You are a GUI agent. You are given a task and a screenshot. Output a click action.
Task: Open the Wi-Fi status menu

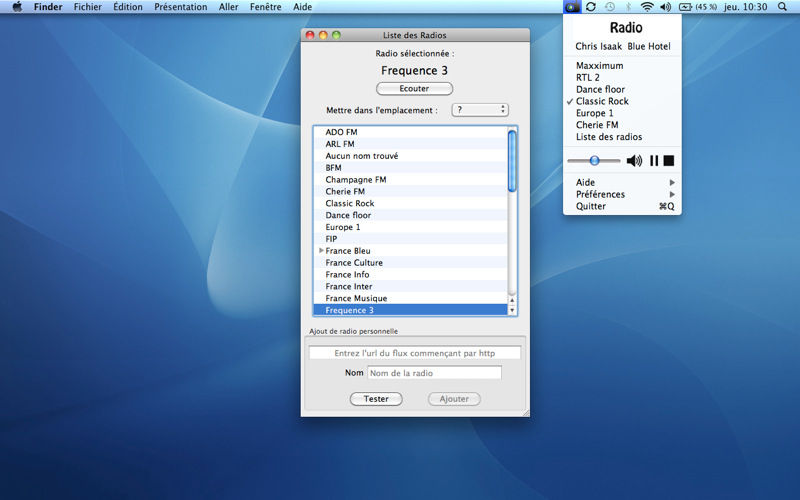[x=647, y=7]
